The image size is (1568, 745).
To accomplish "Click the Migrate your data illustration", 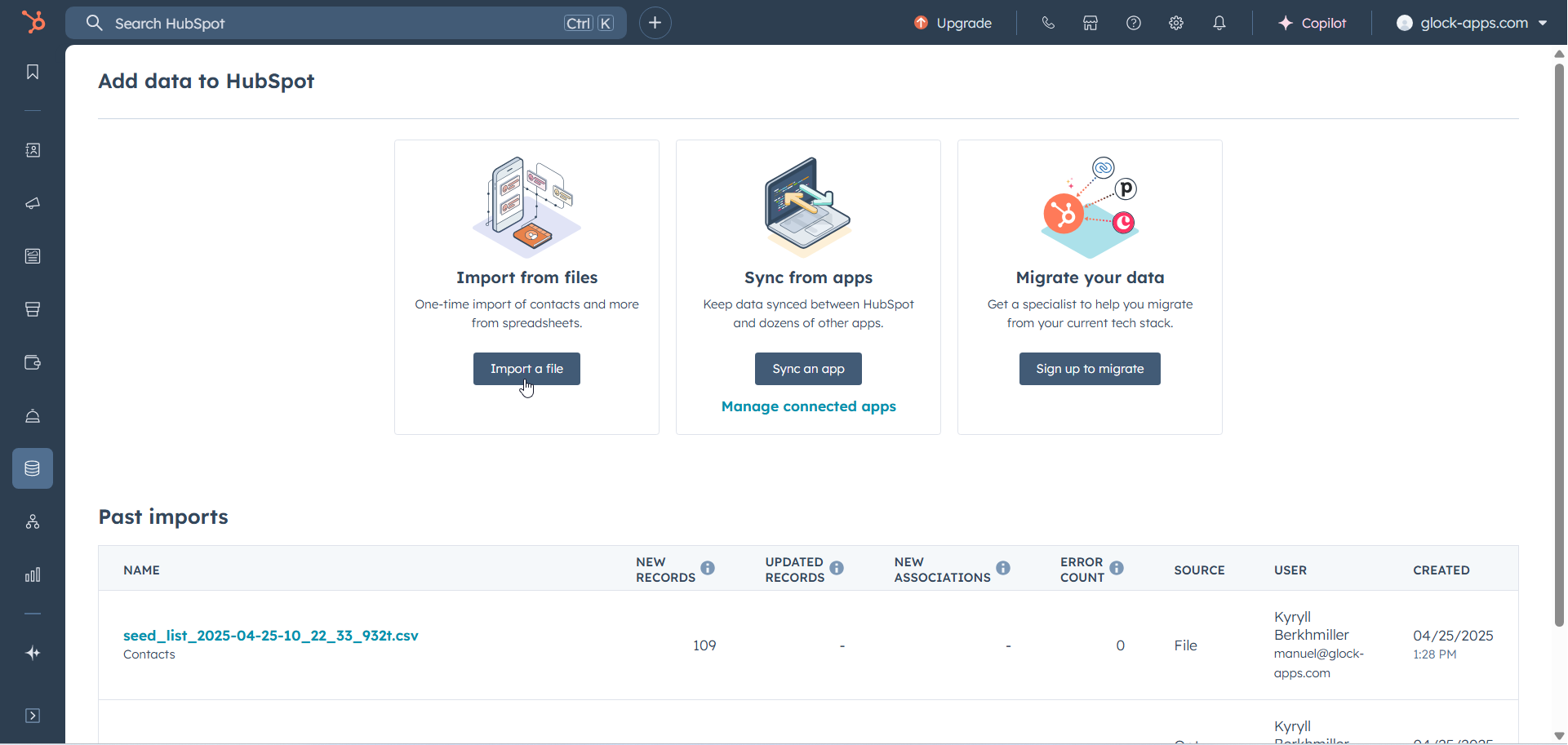I will coord(1090,207).
